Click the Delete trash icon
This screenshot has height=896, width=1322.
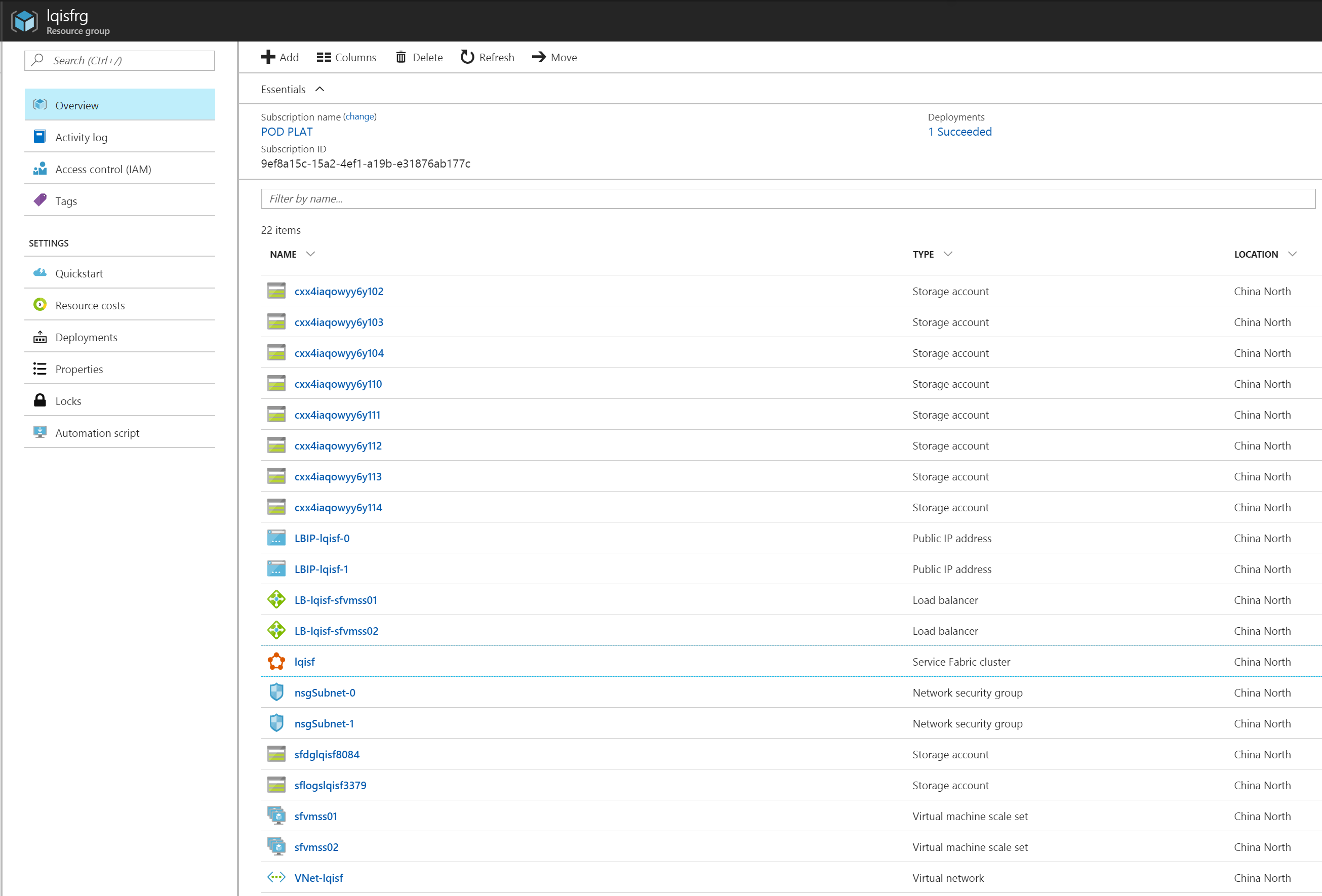click(x=401, y=57)
